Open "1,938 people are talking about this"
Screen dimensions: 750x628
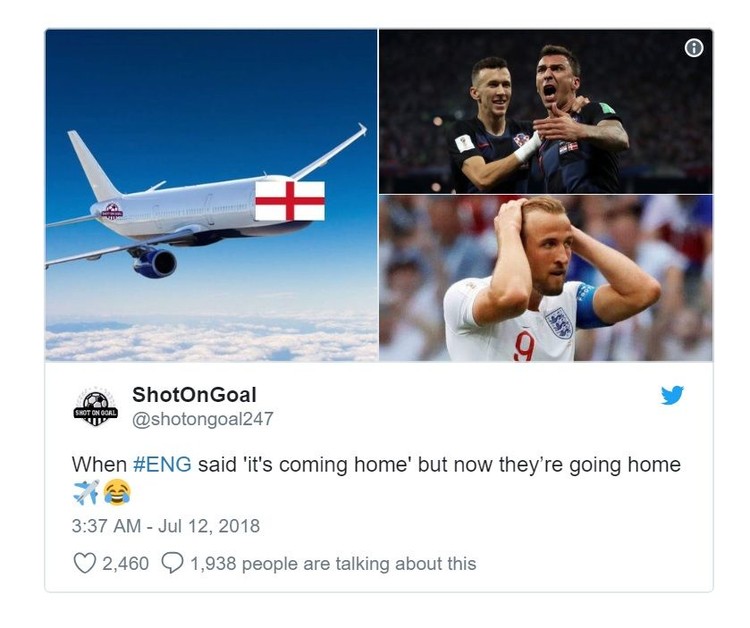[333, 563]
